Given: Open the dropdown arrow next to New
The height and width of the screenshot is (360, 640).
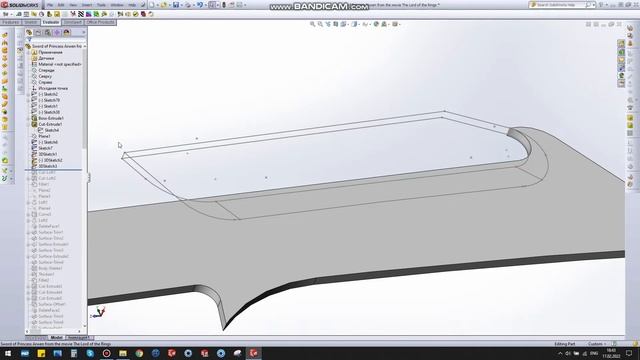Looking at the screenshot, I should pos(157,5).
